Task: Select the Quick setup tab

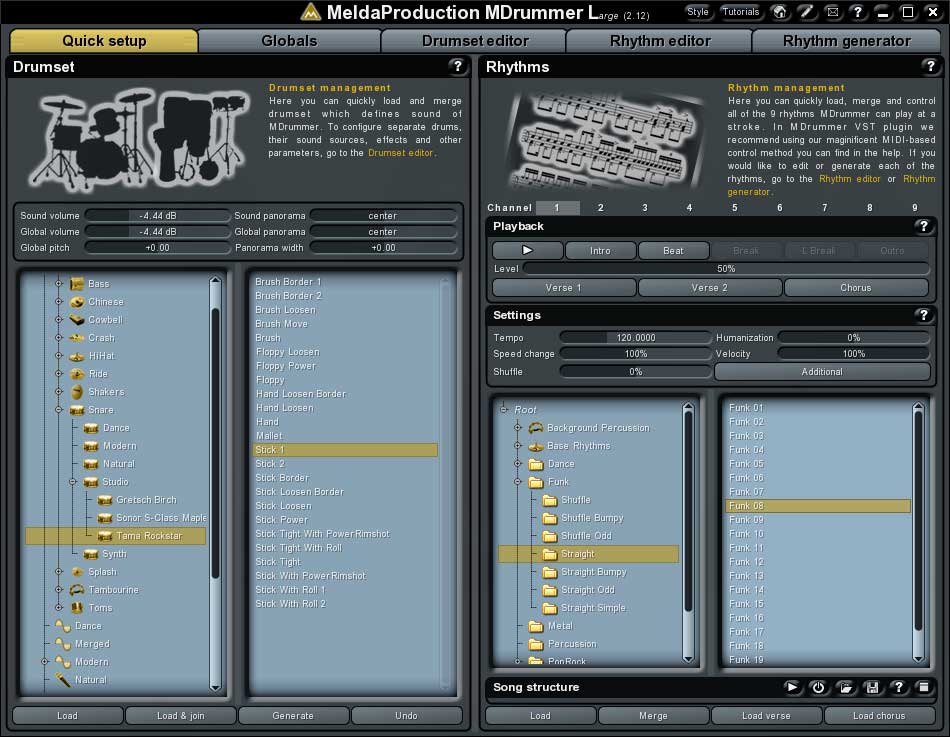Action: [x=104, y=41]
